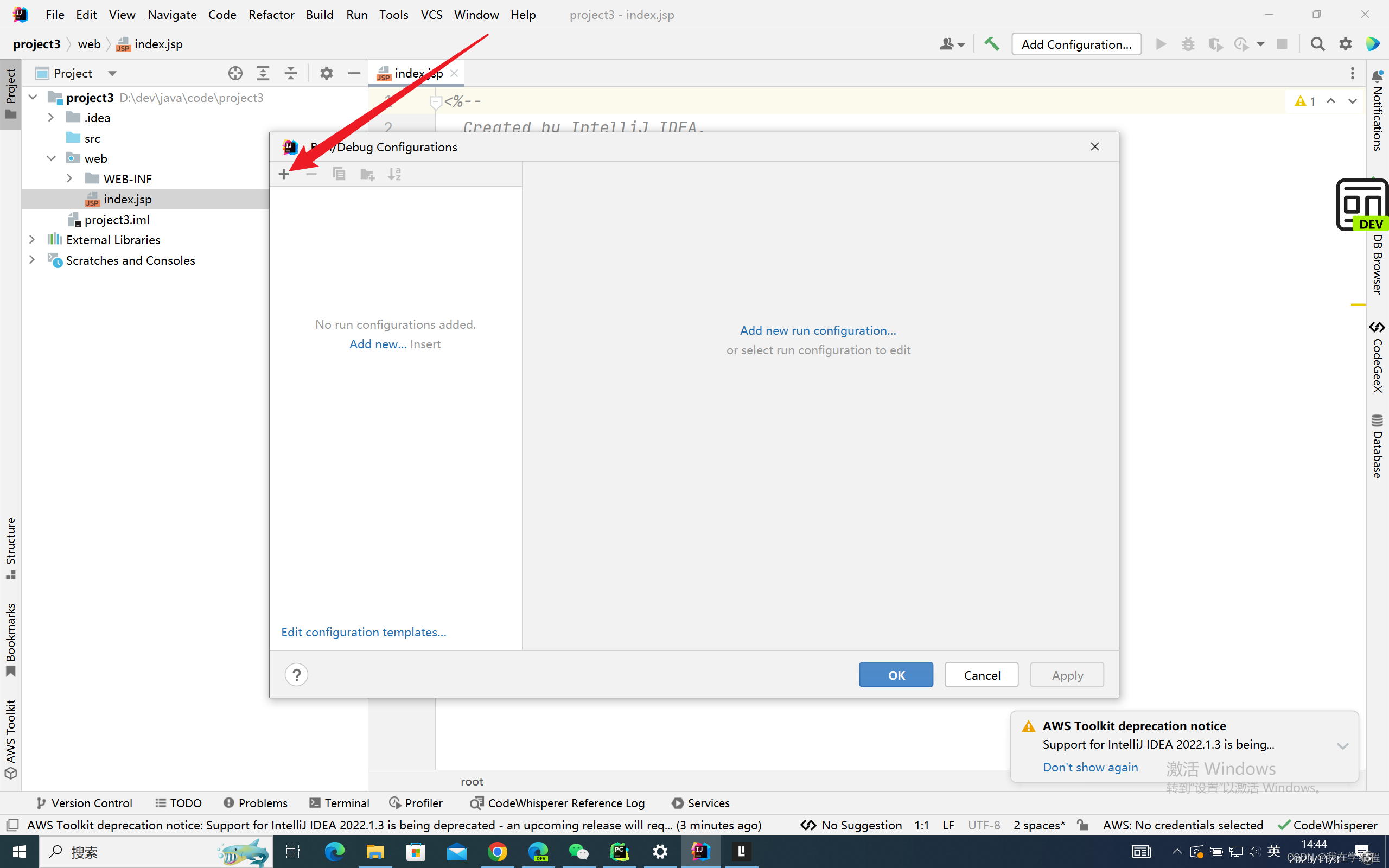Open IDE settings gear in main toolbar
The width and height of the screenshot is (1389, 868).
(1345, 43)
